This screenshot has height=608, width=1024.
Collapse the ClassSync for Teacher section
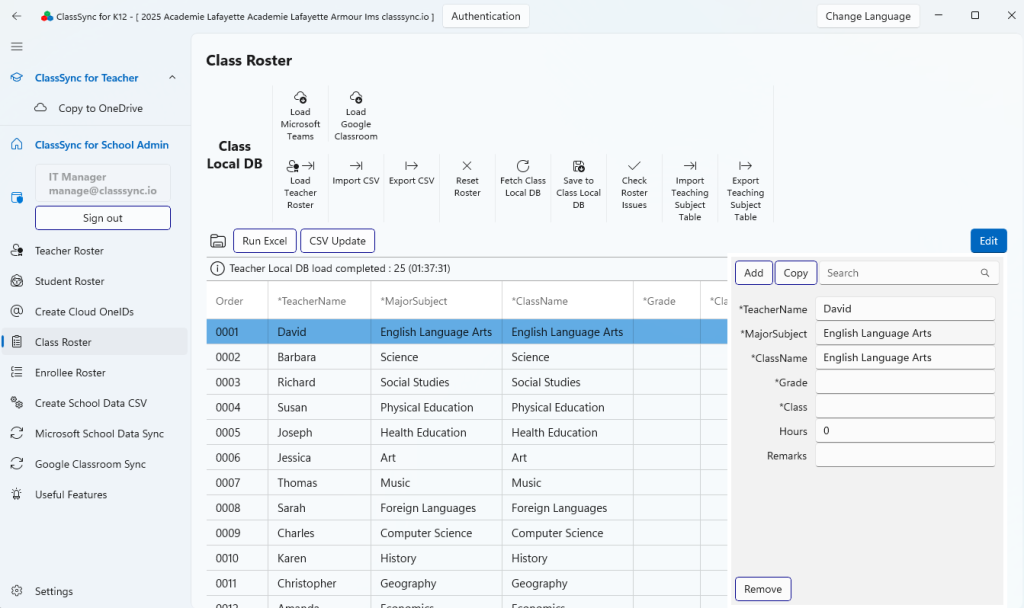tap(172, 78)
